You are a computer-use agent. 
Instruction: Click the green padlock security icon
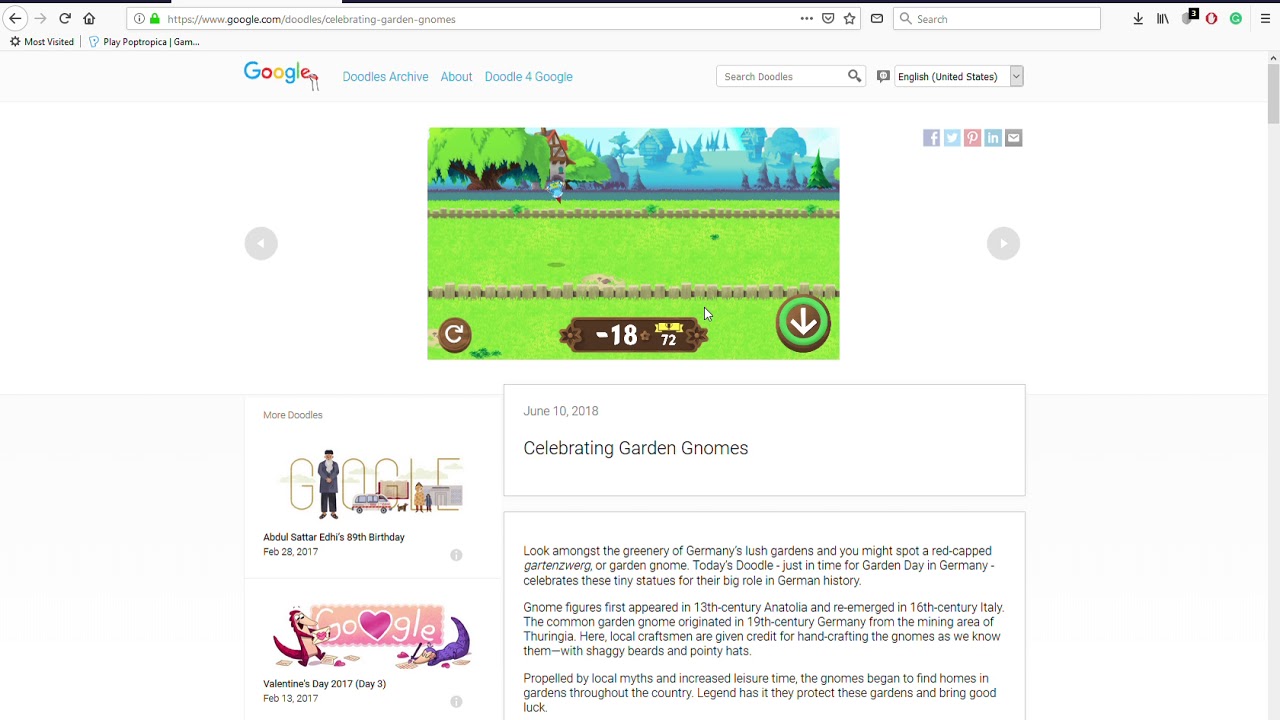154,19
